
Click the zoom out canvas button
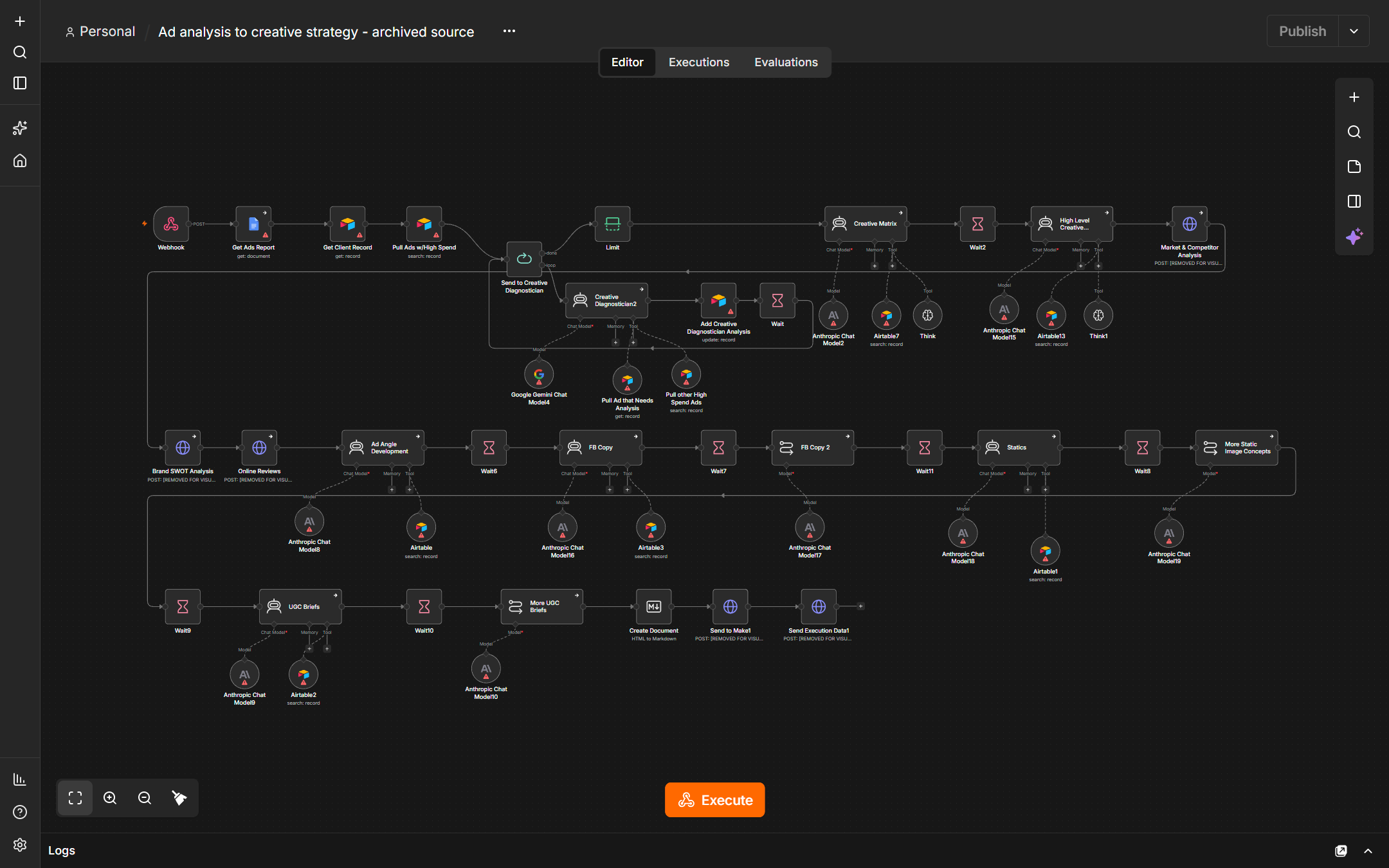tap(145, 798)
